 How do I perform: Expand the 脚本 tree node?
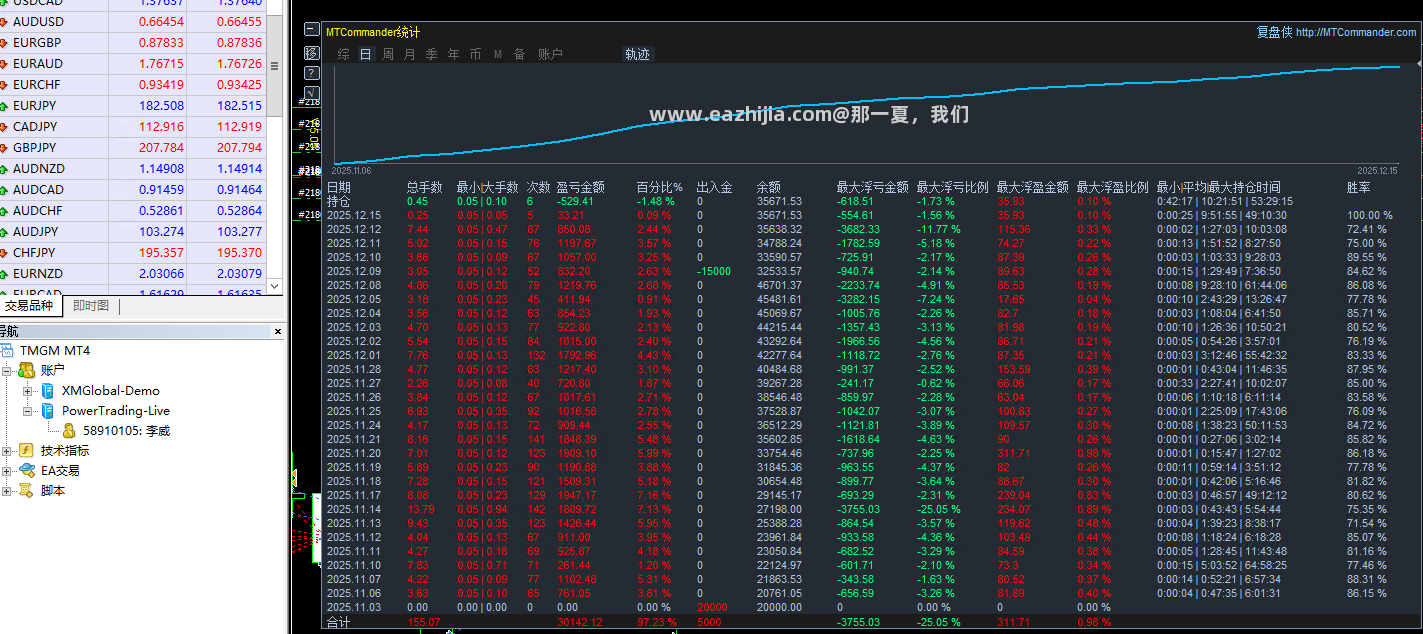click(x=8, y=491)
